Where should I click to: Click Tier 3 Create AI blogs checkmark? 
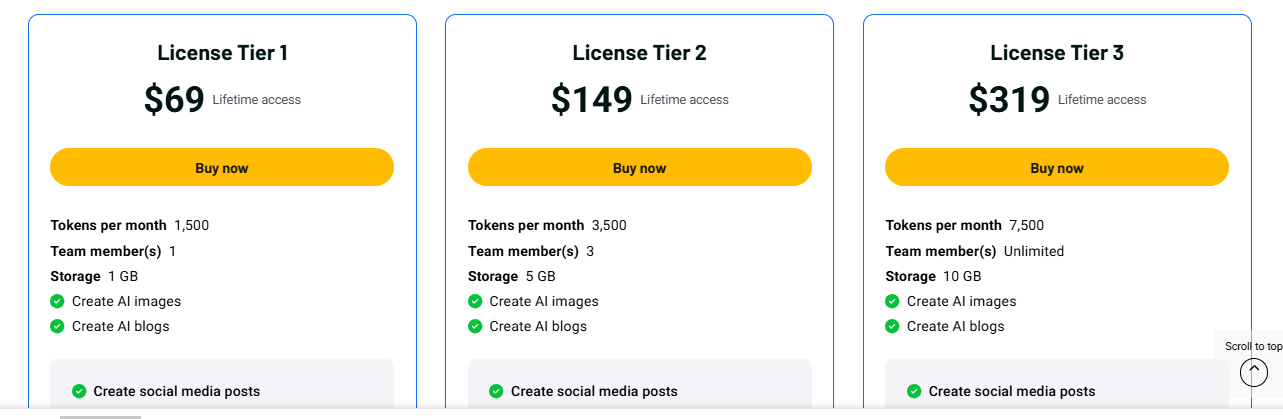click(x=892, y=326)
